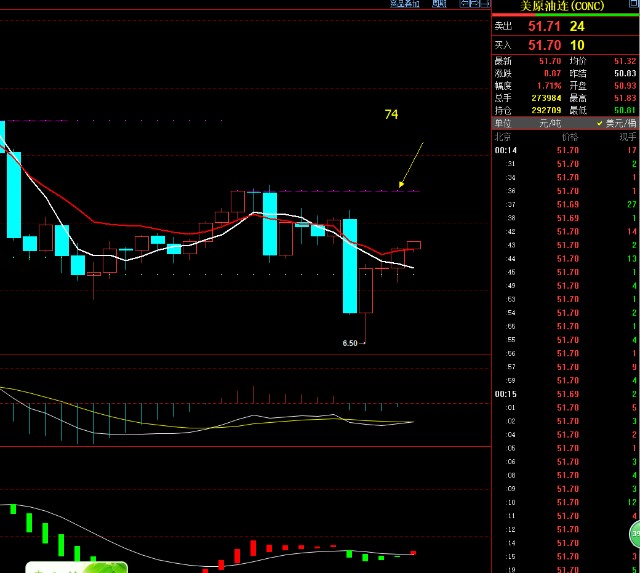640x573 pixels.
Task: Click the 价格 price column header
Action: coord(569,136)
